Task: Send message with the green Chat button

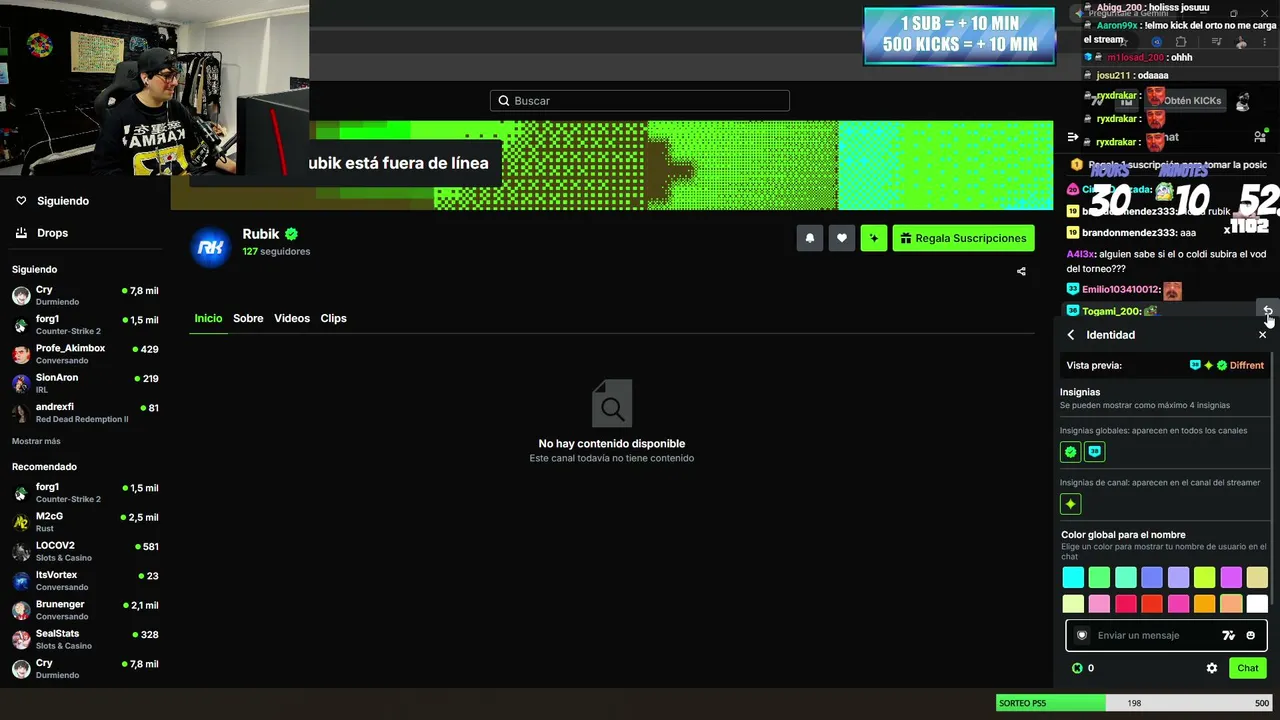Action: click(x=1248, y=668)
